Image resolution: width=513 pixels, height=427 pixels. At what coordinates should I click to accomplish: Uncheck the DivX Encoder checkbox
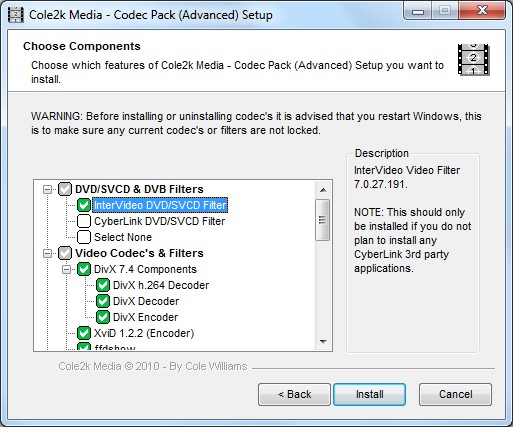coord(103,317)
